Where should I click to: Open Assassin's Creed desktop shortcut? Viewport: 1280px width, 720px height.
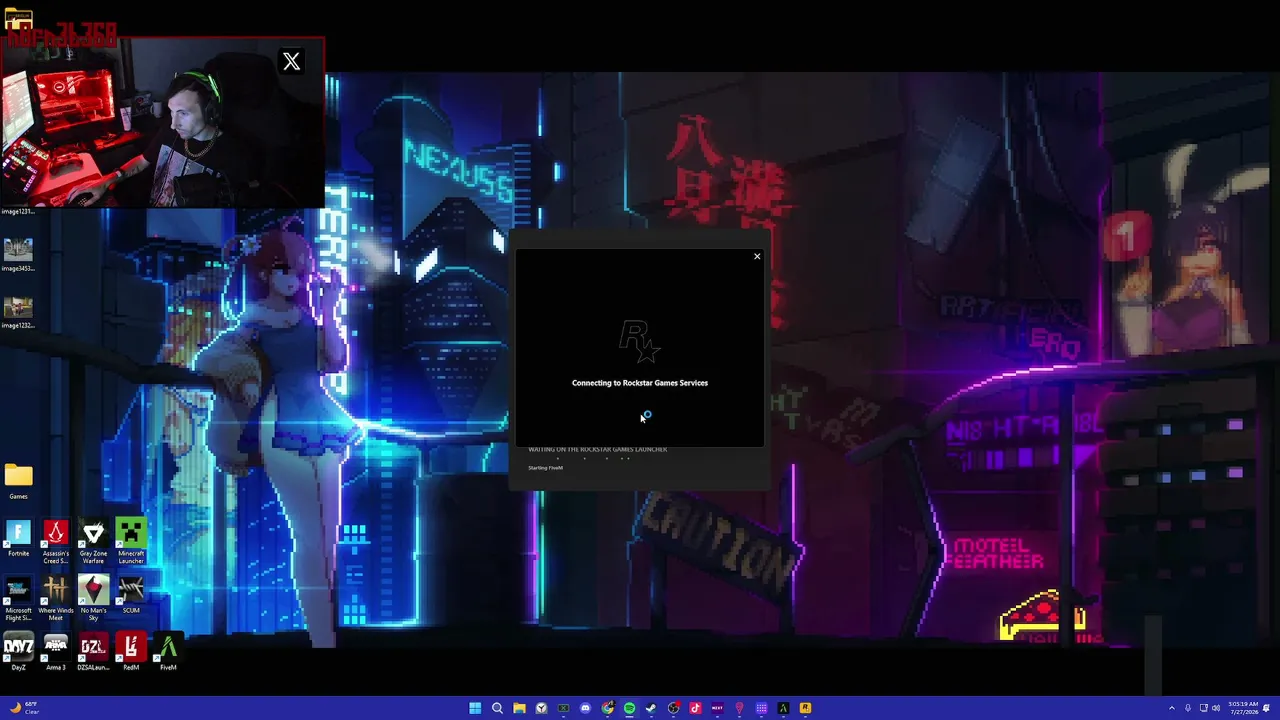56,541
